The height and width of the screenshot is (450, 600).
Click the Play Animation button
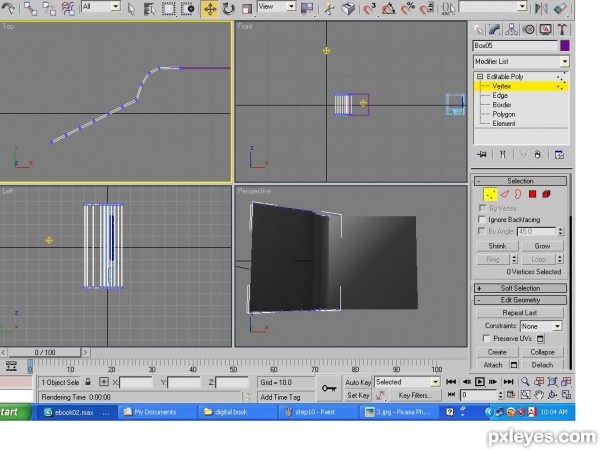coord(479,382)
